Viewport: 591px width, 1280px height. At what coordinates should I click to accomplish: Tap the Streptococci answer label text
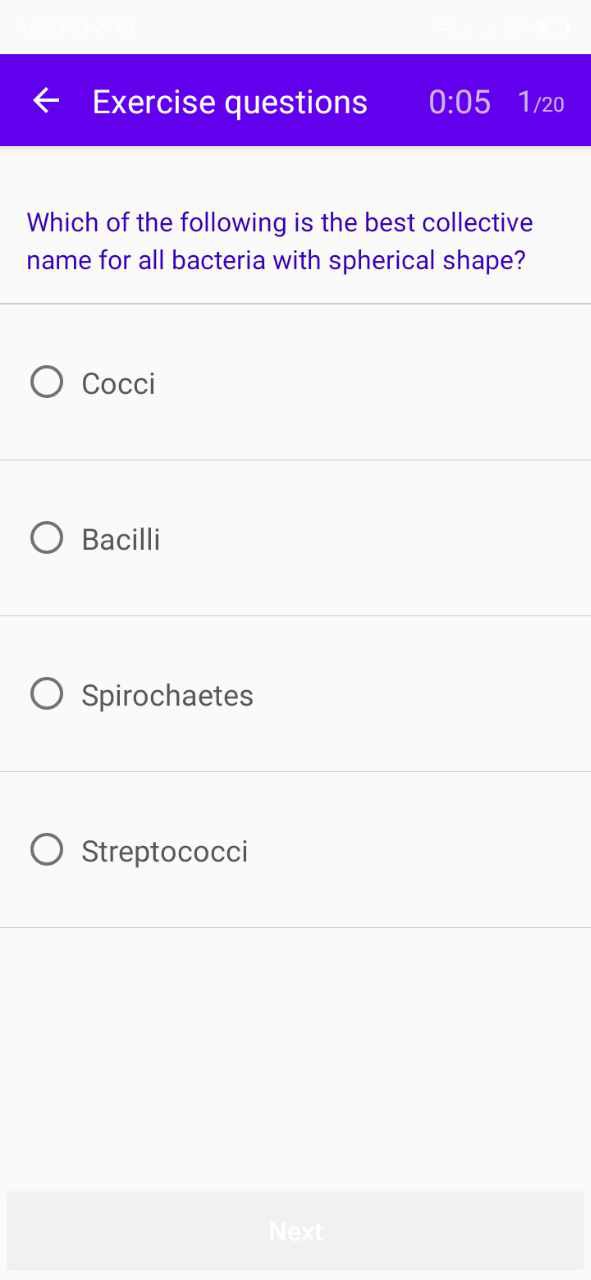tap(164, 852)
